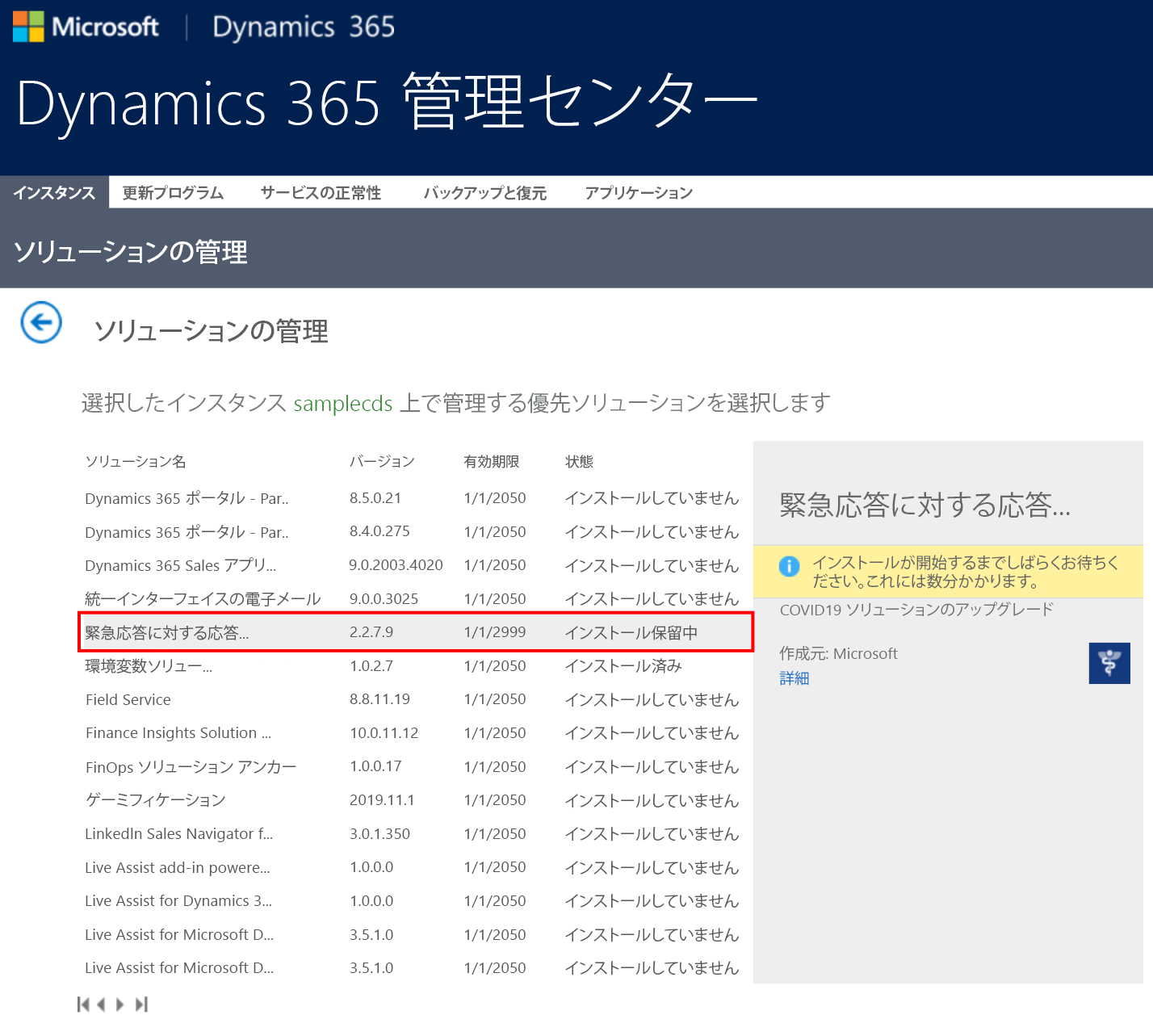Click バージョン column header
1153x1036 pixels.
pyautogui.click(x=382, y=462)
